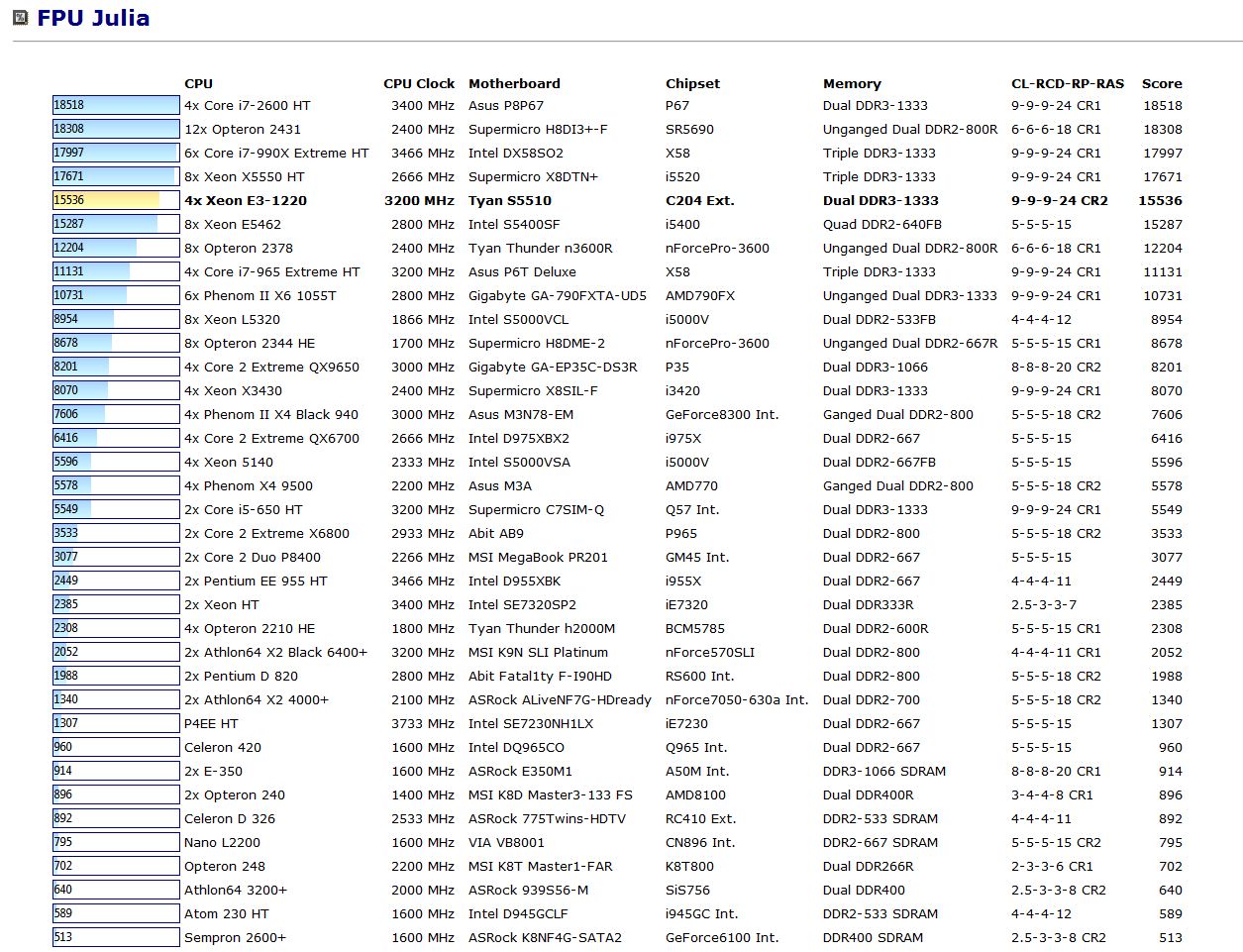This screenshot has width=1243, height=952.
Task: Select the 12x Opteron 2431 CPU entry
Action: [243, 129]
